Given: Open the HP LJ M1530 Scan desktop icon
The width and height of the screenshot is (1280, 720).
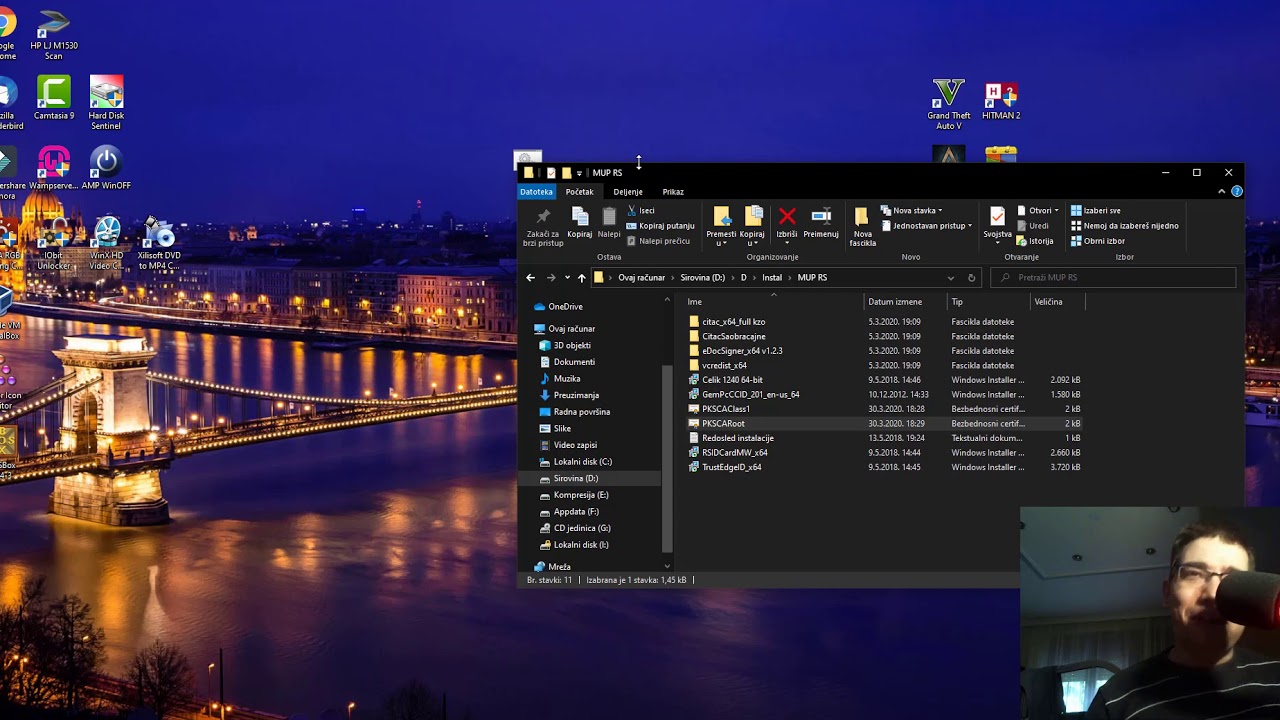Looking at the screenshot, I should (54, 33).
